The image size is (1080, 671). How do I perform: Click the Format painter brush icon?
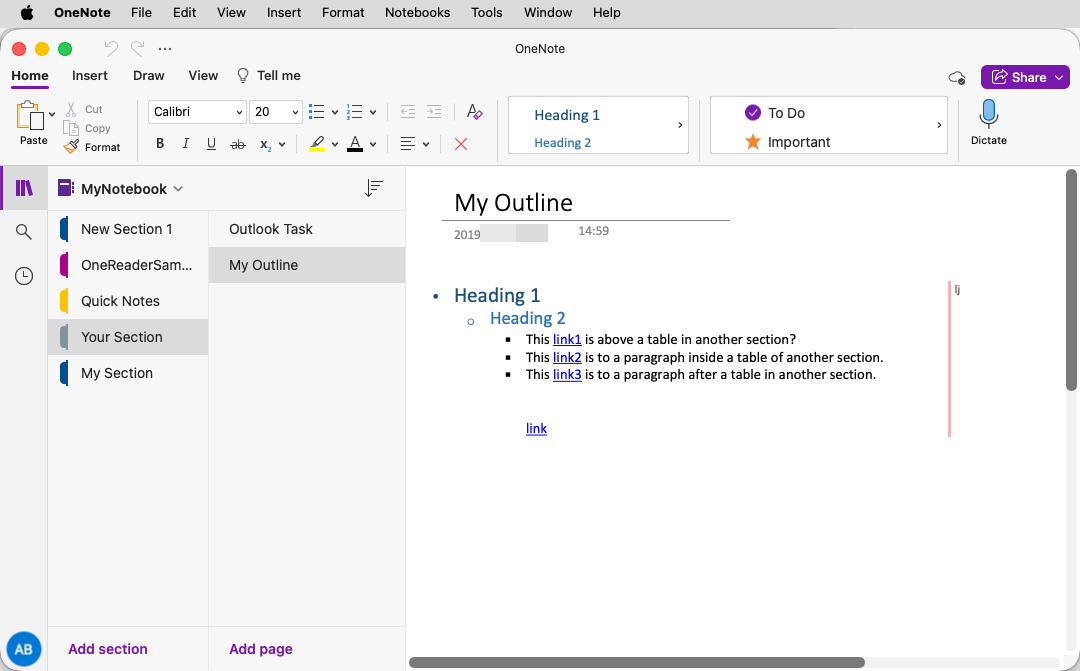click(71, 147)
